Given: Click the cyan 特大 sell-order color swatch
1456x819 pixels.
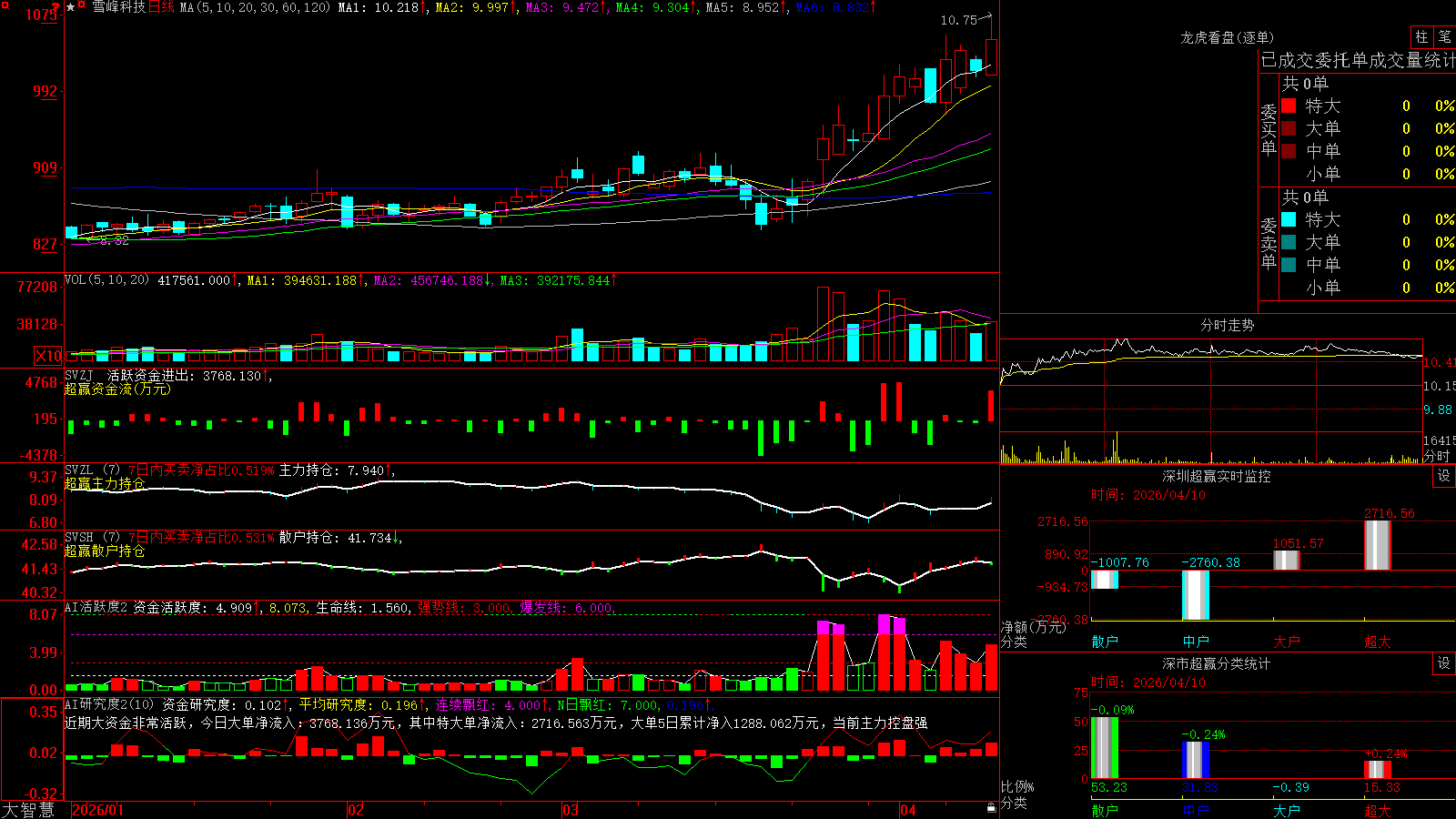Looking at the screenshot, I should click(x=1289, y=219).
